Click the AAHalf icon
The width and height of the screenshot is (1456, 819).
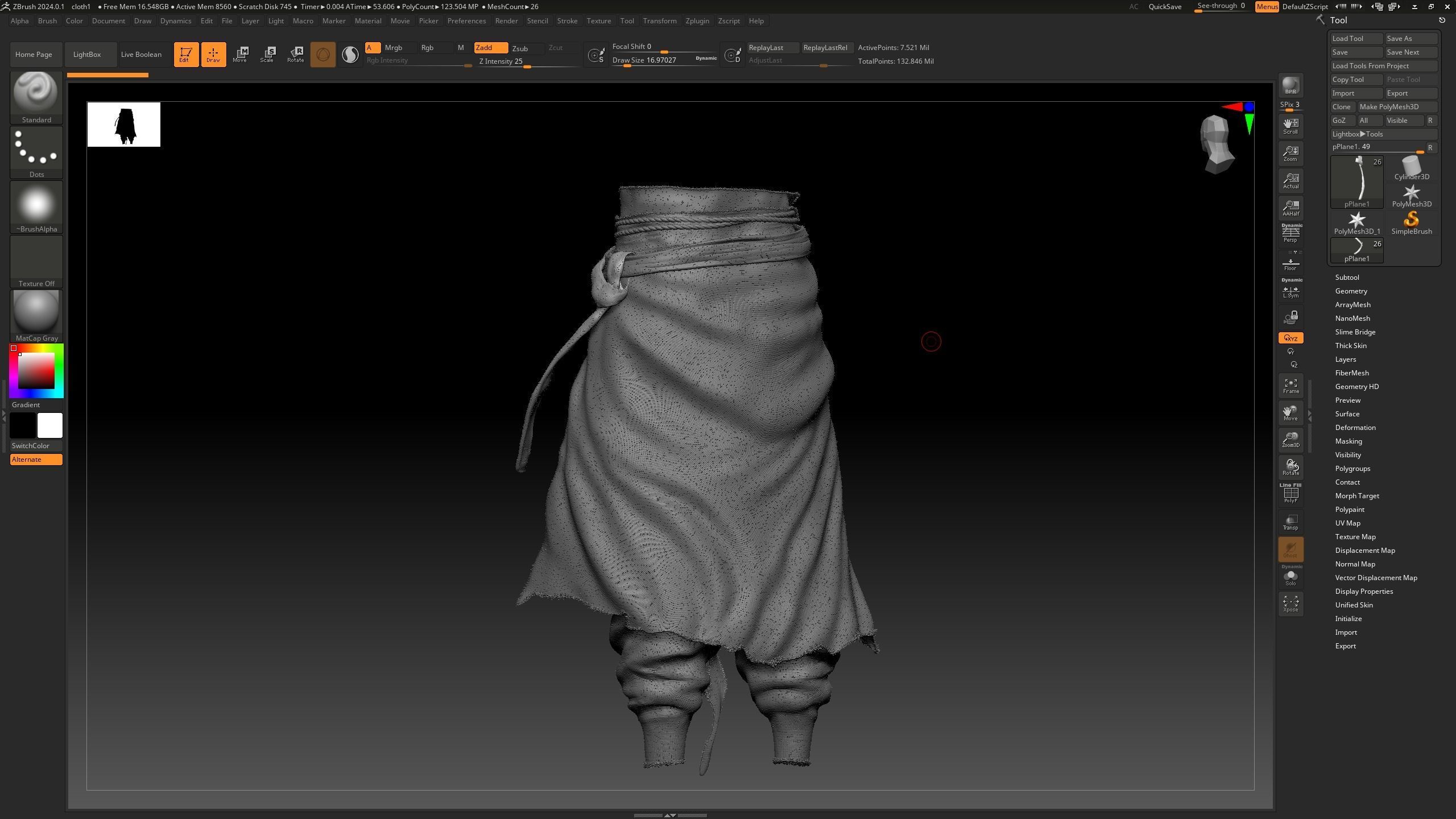click(1290, 208)
